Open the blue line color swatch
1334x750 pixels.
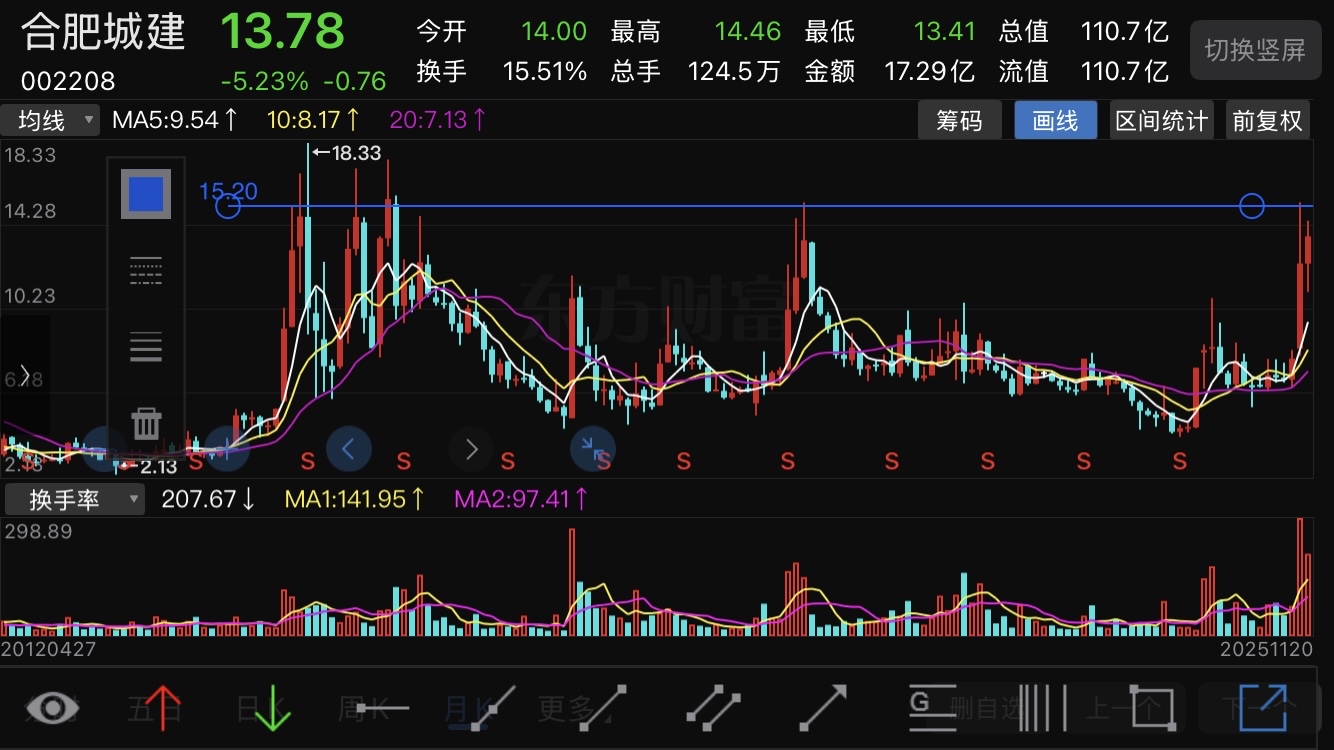click(x=146, y=194)
